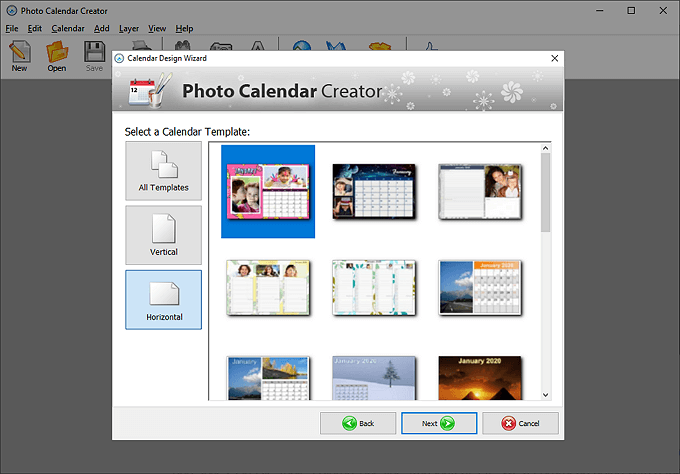The image size is (680, 474).
Task: Click the All Templates stacked pages icon
Action: pyautogui.click(x=164, y=164)
